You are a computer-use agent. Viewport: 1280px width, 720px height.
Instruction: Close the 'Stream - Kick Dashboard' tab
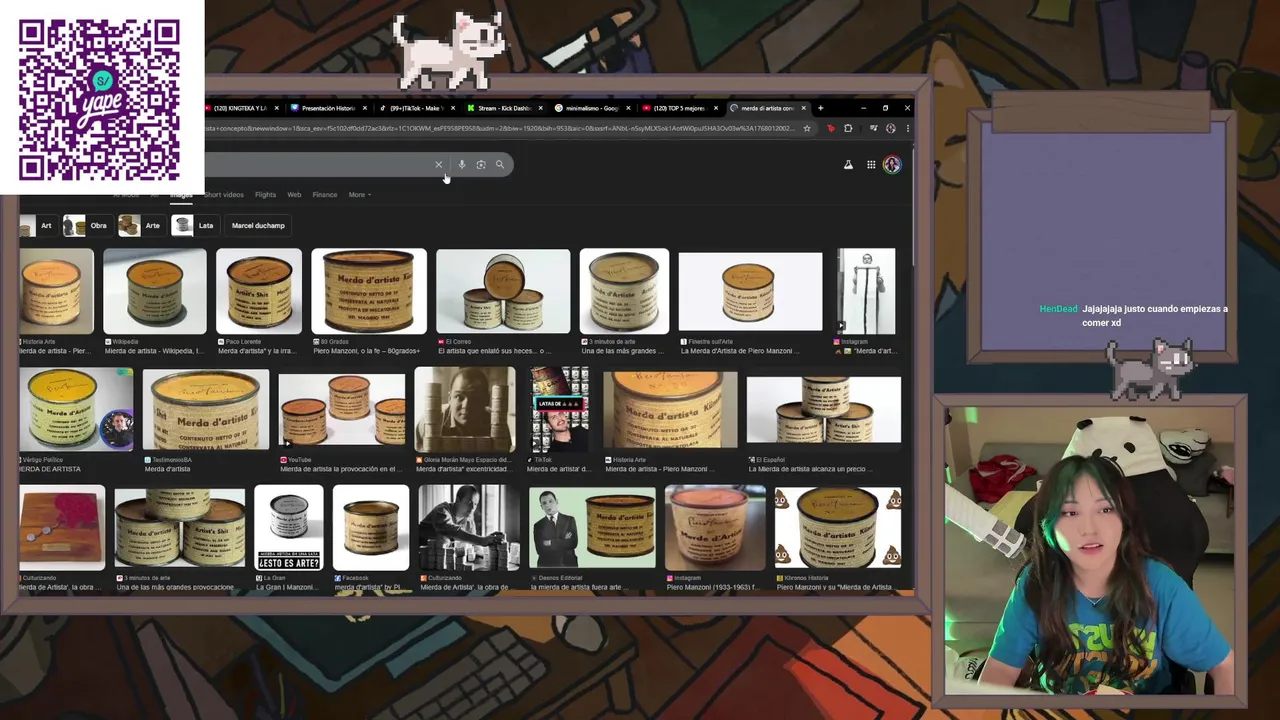point(541,108)
